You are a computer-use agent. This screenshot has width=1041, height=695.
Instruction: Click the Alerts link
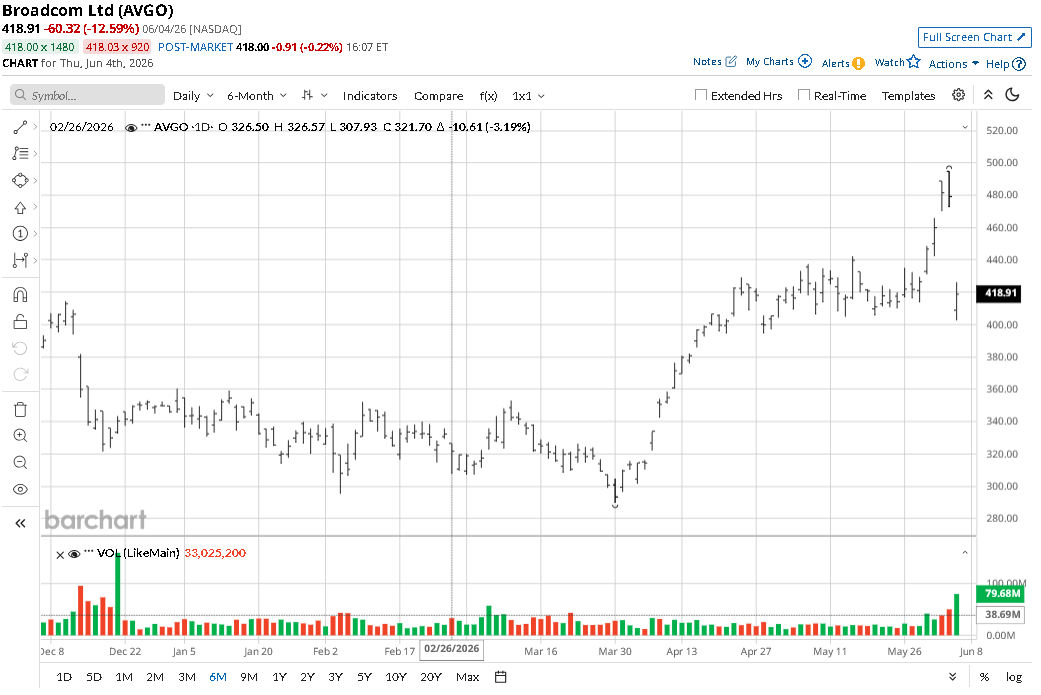(x=835, y=64)
